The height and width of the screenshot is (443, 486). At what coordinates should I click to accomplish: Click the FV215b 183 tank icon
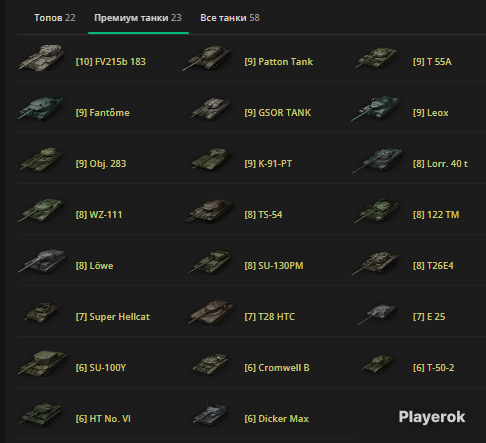pos(42,58)
